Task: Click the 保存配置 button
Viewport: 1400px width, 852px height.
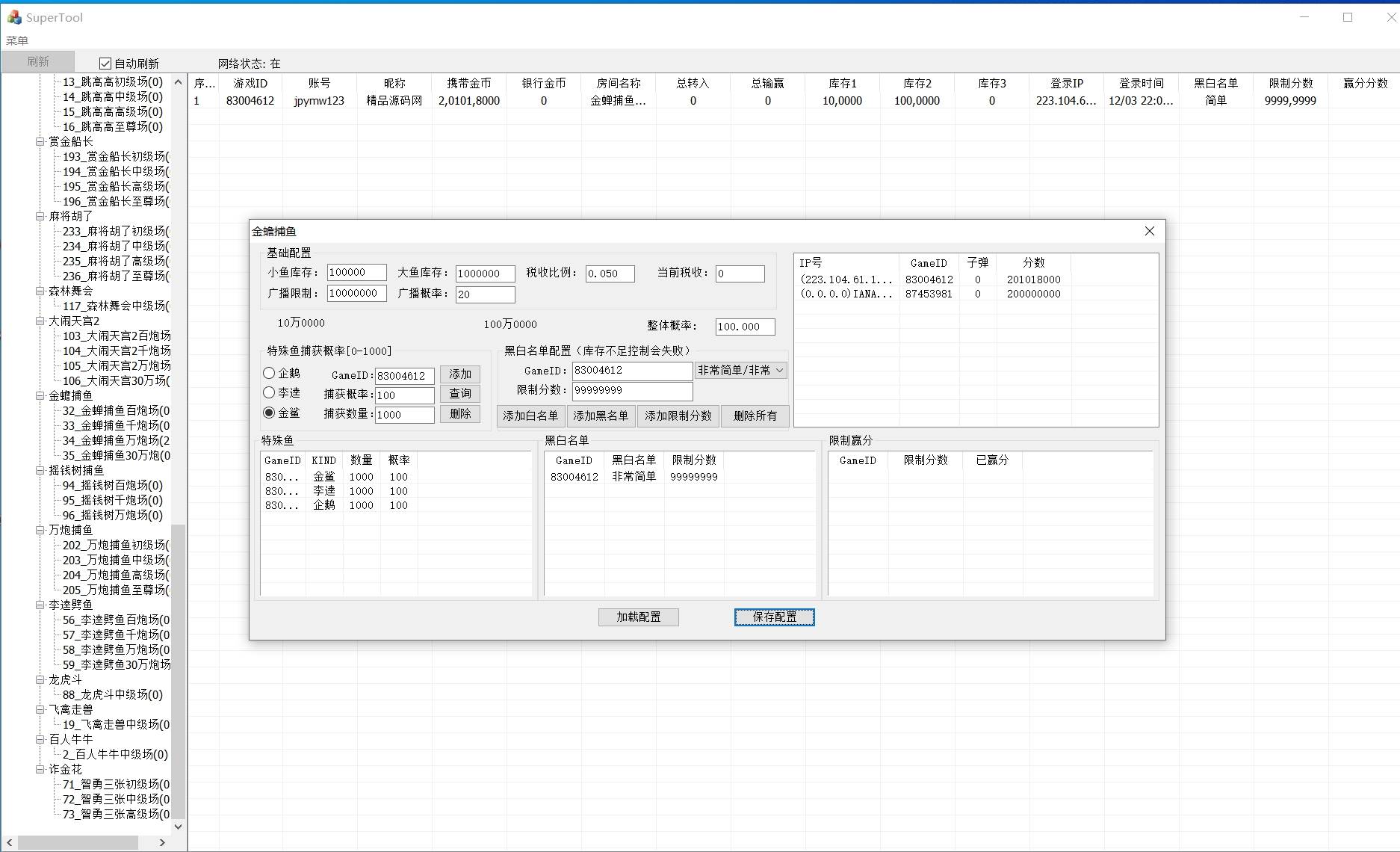Action: pyautogui.click(x=774, y=617)
